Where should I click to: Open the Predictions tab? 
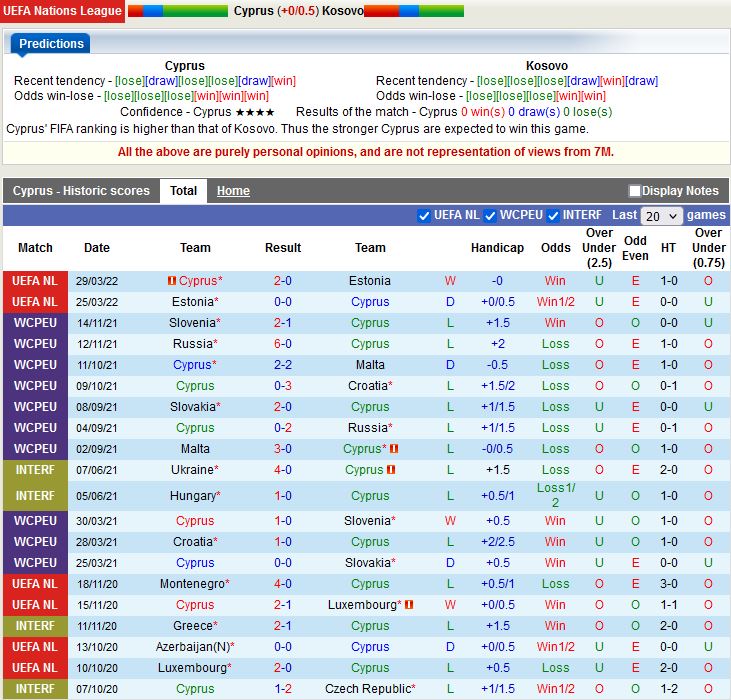tap(51, 44)
